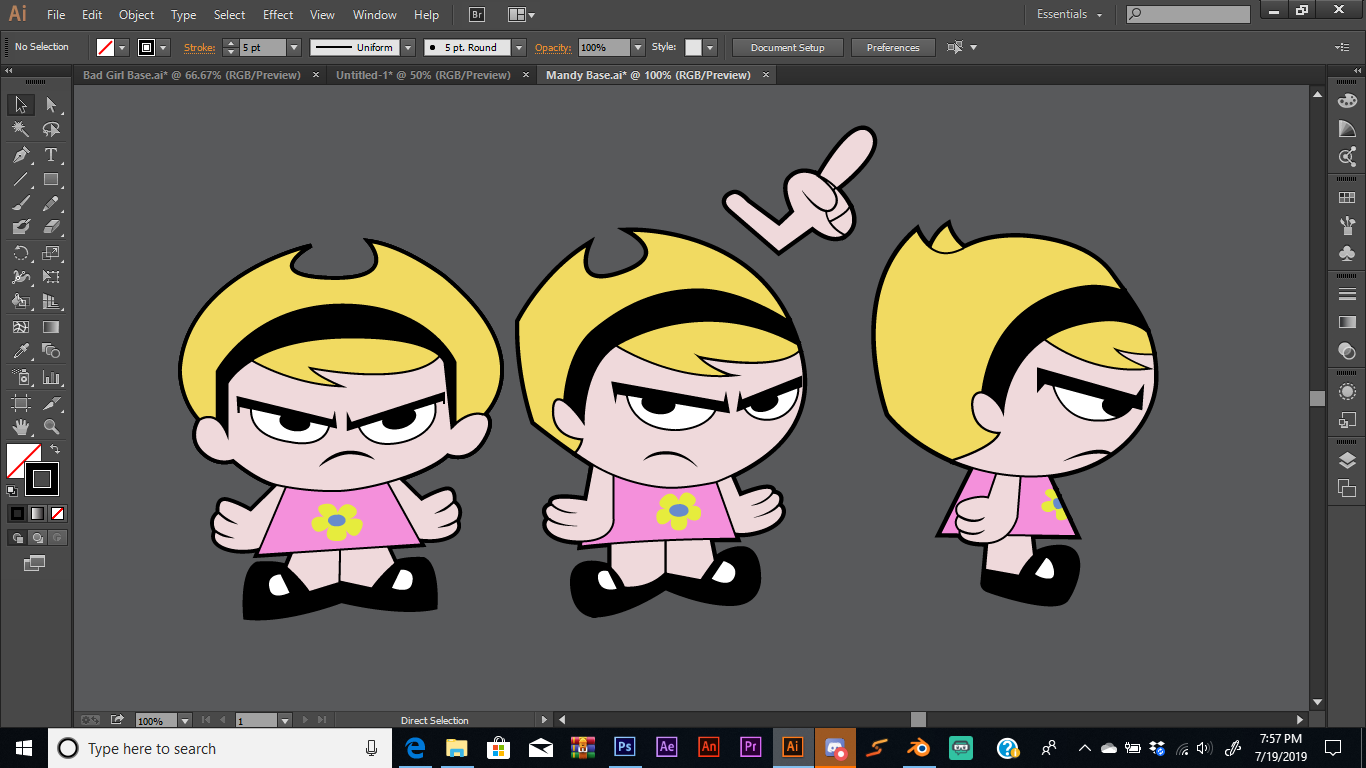Open the stroke weight dropdown showing 5 pt
1366x768 pixels.
tap(294, 47)
